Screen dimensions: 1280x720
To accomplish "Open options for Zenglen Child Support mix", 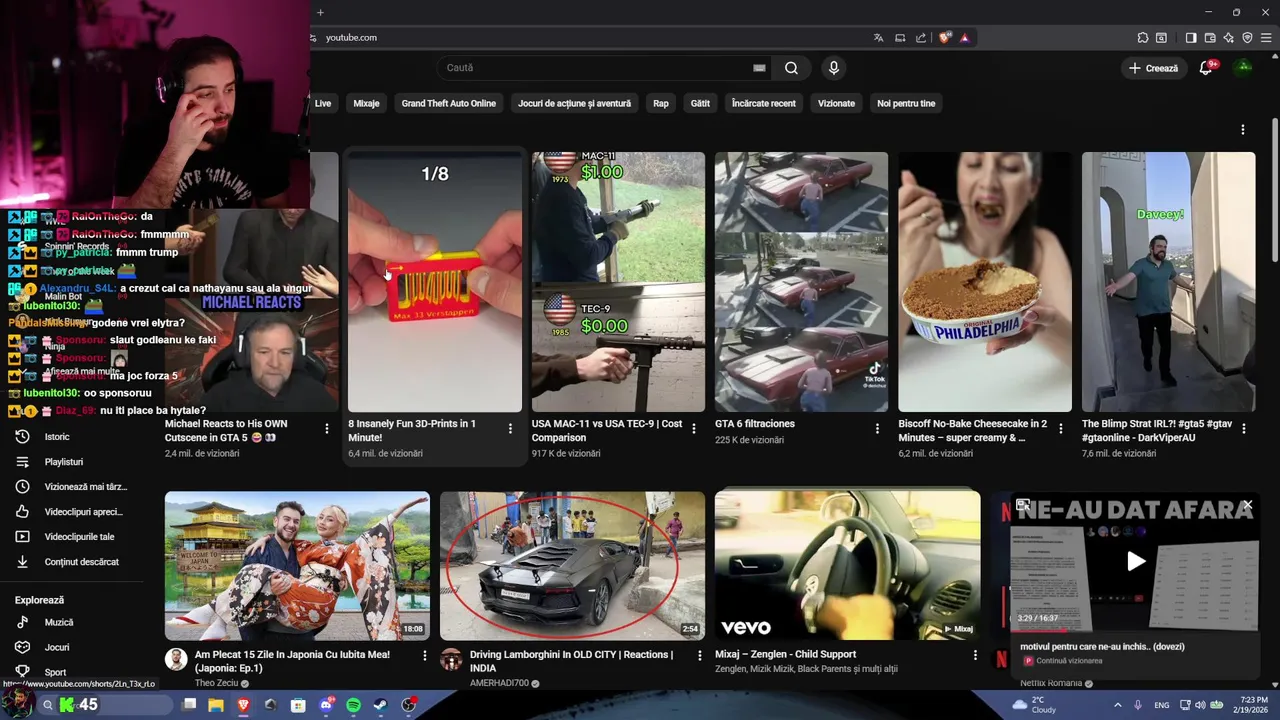I will coord(975,656).
